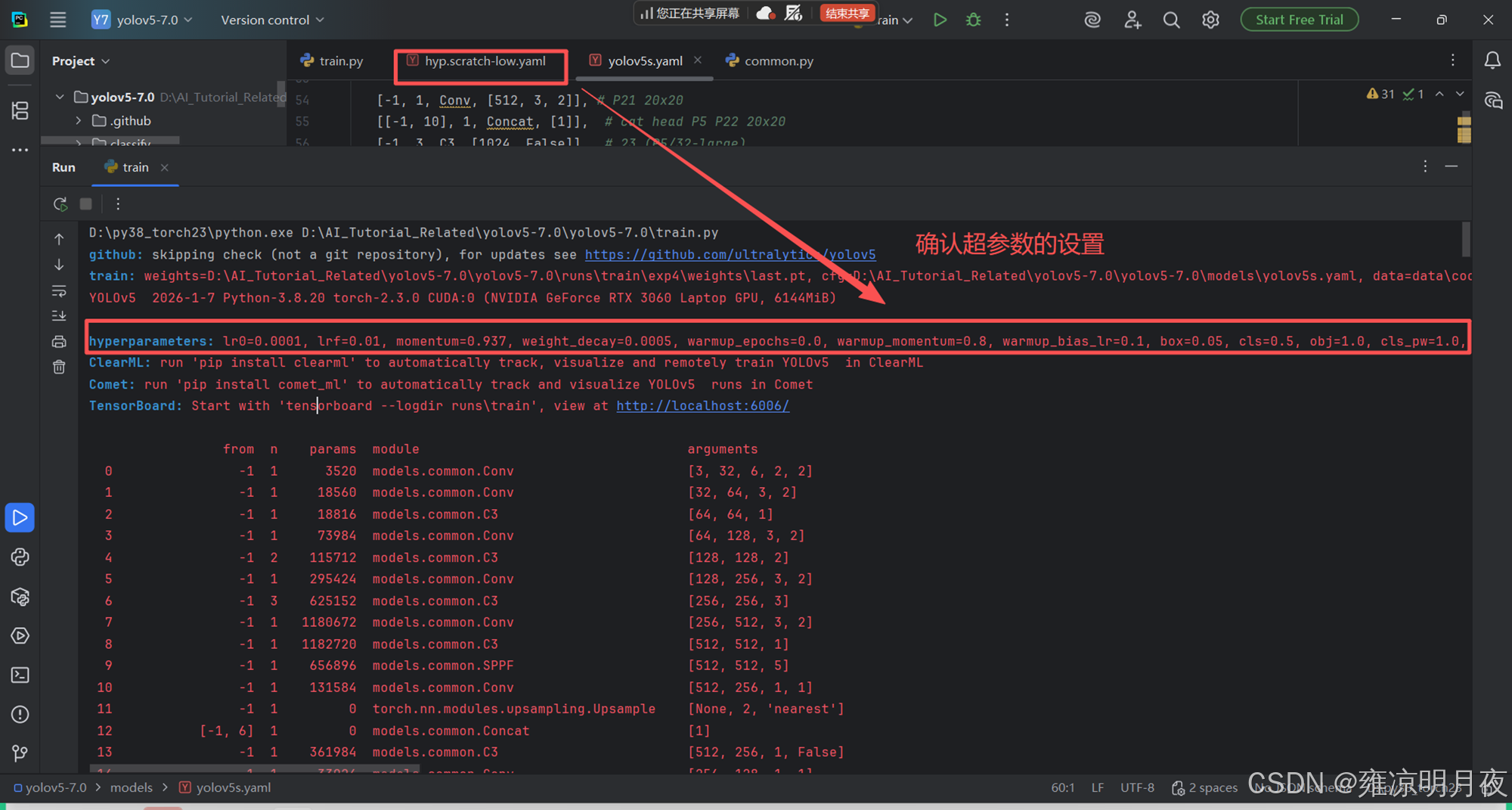The image size is (1512, 810).
Task: Click the 31 warnings inspection indicator
Action: 1380,94
